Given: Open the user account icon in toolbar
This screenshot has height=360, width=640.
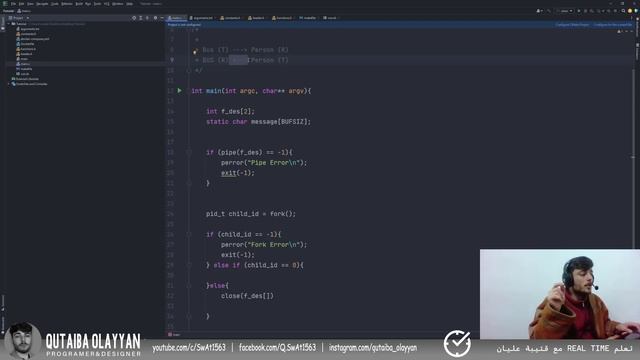Looking at the screenshot, I should [x=539, y=11].
